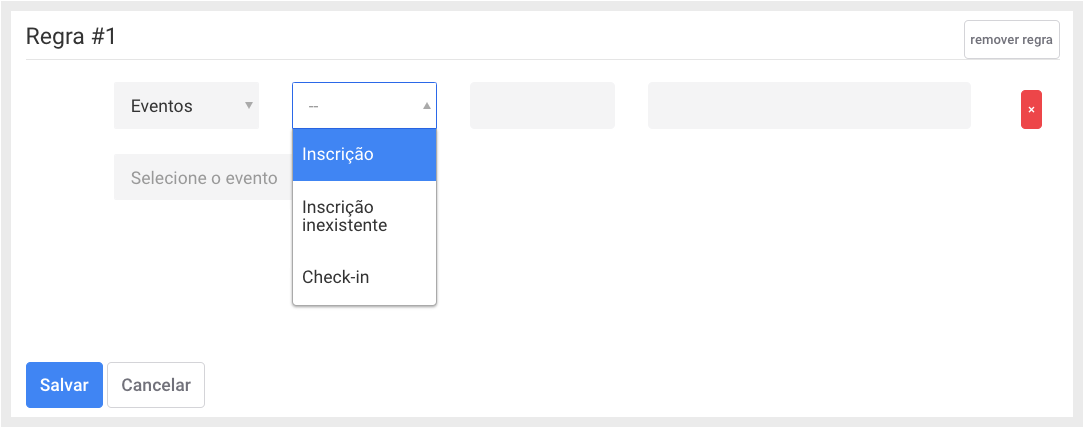Click the divider line under Regra #1
This screenshot has width=1083, height=427.
542,59
